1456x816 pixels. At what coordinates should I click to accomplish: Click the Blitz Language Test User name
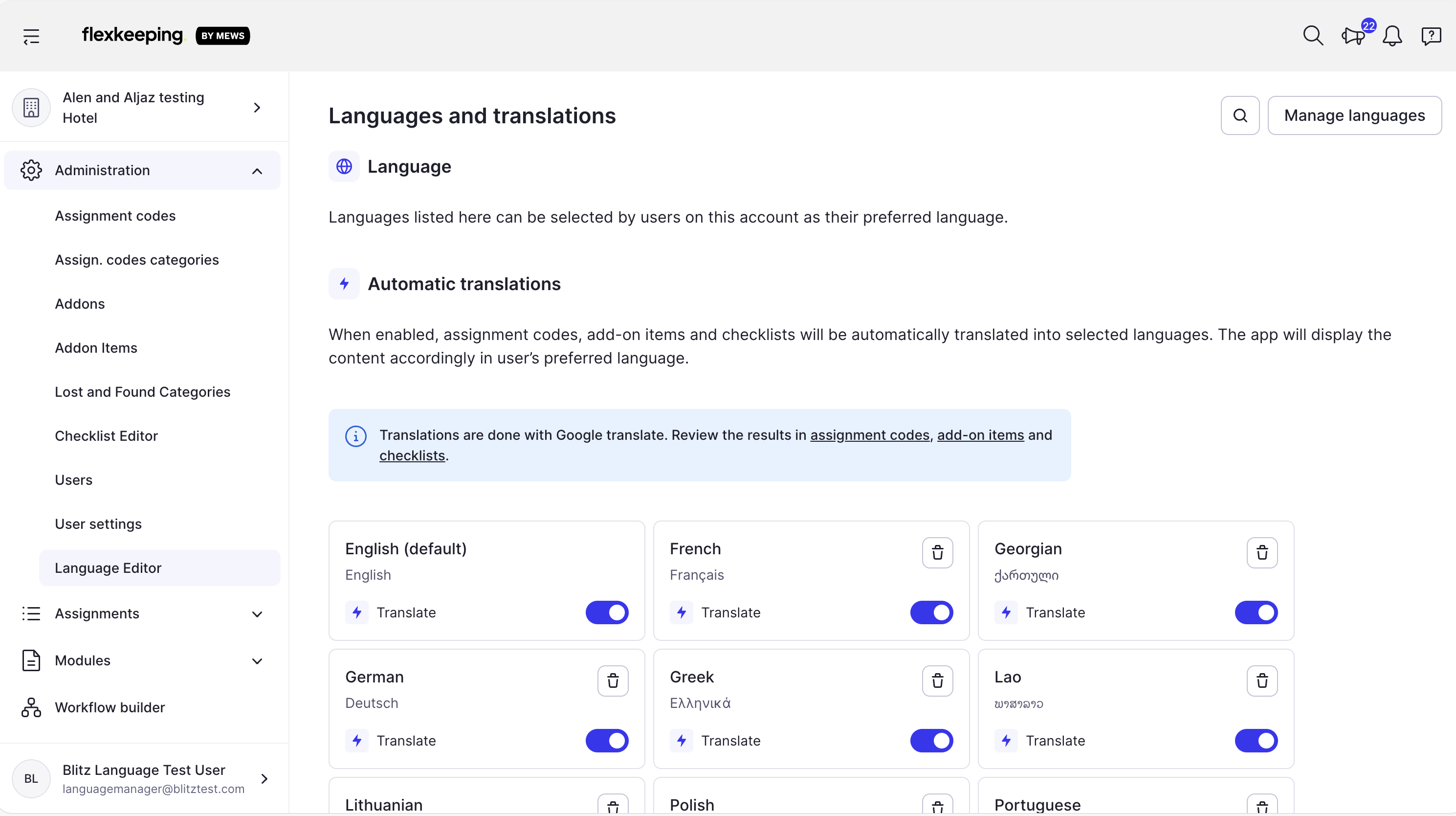click(144, 770)
